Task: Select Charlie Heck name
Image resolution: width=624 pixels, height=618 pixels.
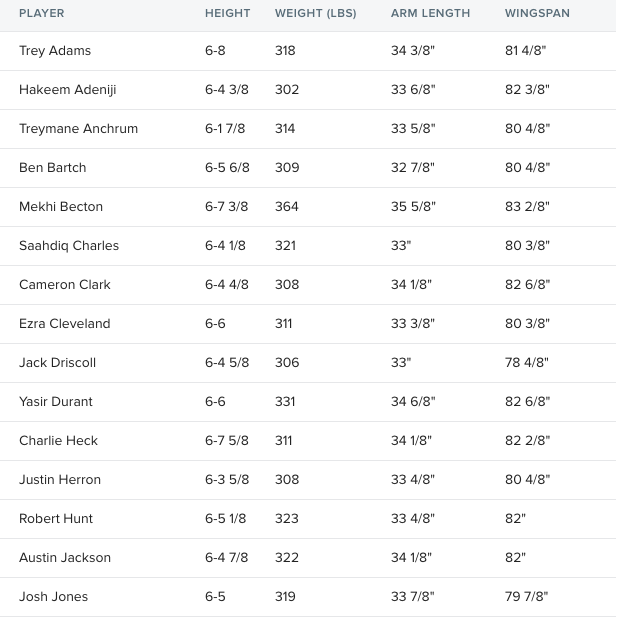Action: [58, 441]
